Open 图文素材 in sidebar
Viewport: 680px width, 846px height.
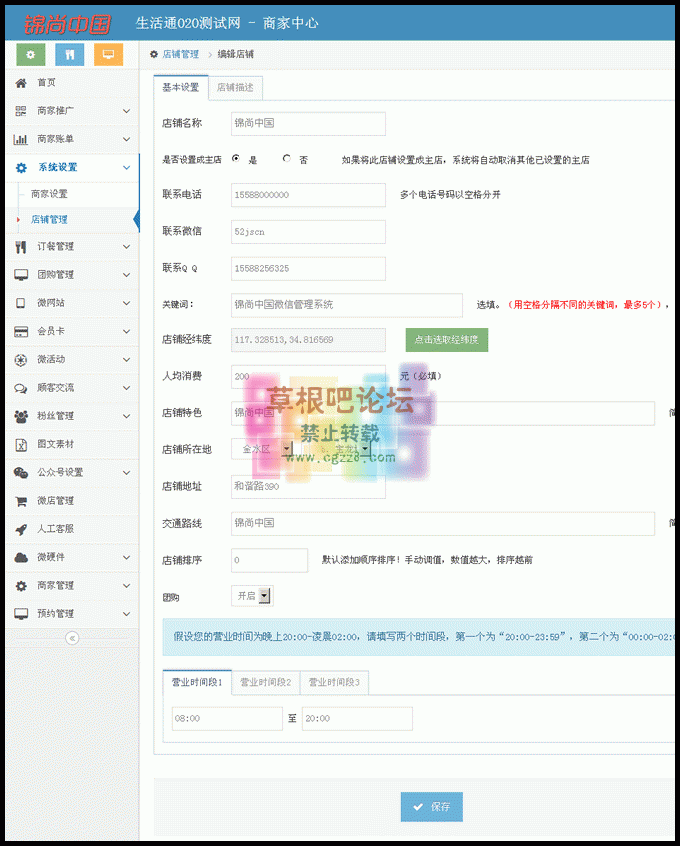pos(56,445)
